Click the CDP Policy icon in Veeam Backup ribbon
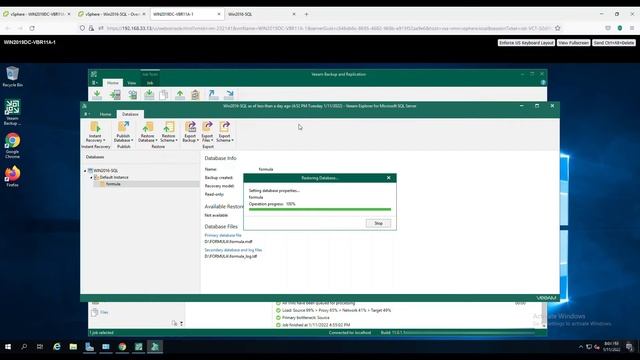 pos(132,95)
